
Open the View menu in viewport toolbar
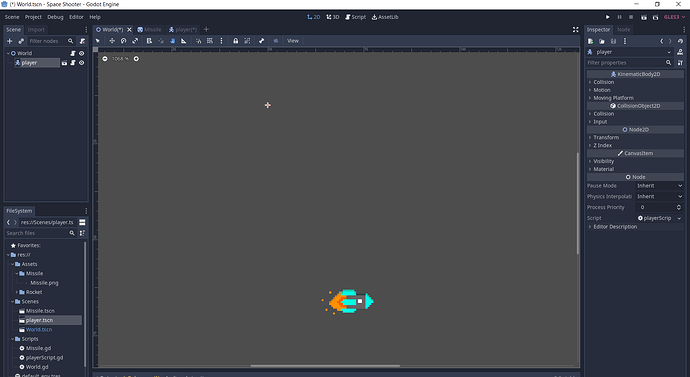pyautogui.click(x=293, y=41)
